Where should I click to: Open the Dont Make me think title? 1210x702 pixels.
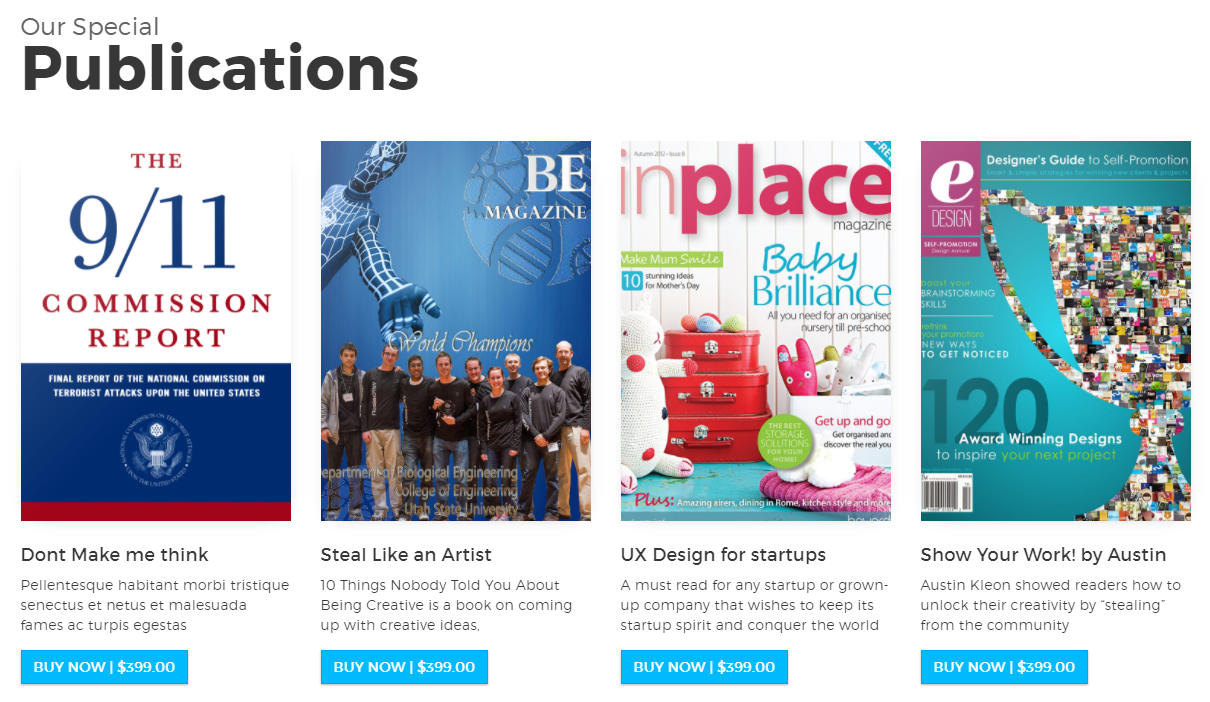click(x=115, y=555)
